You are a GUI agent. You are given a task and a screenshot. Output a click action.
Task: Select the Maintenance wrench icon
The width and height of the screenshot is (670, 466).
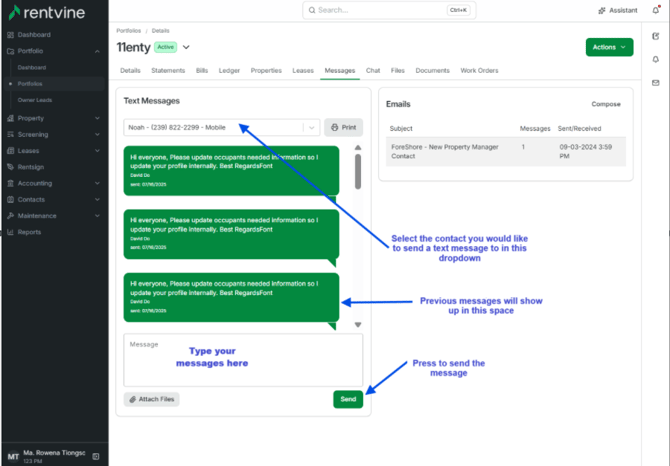[x=11, y=216]
